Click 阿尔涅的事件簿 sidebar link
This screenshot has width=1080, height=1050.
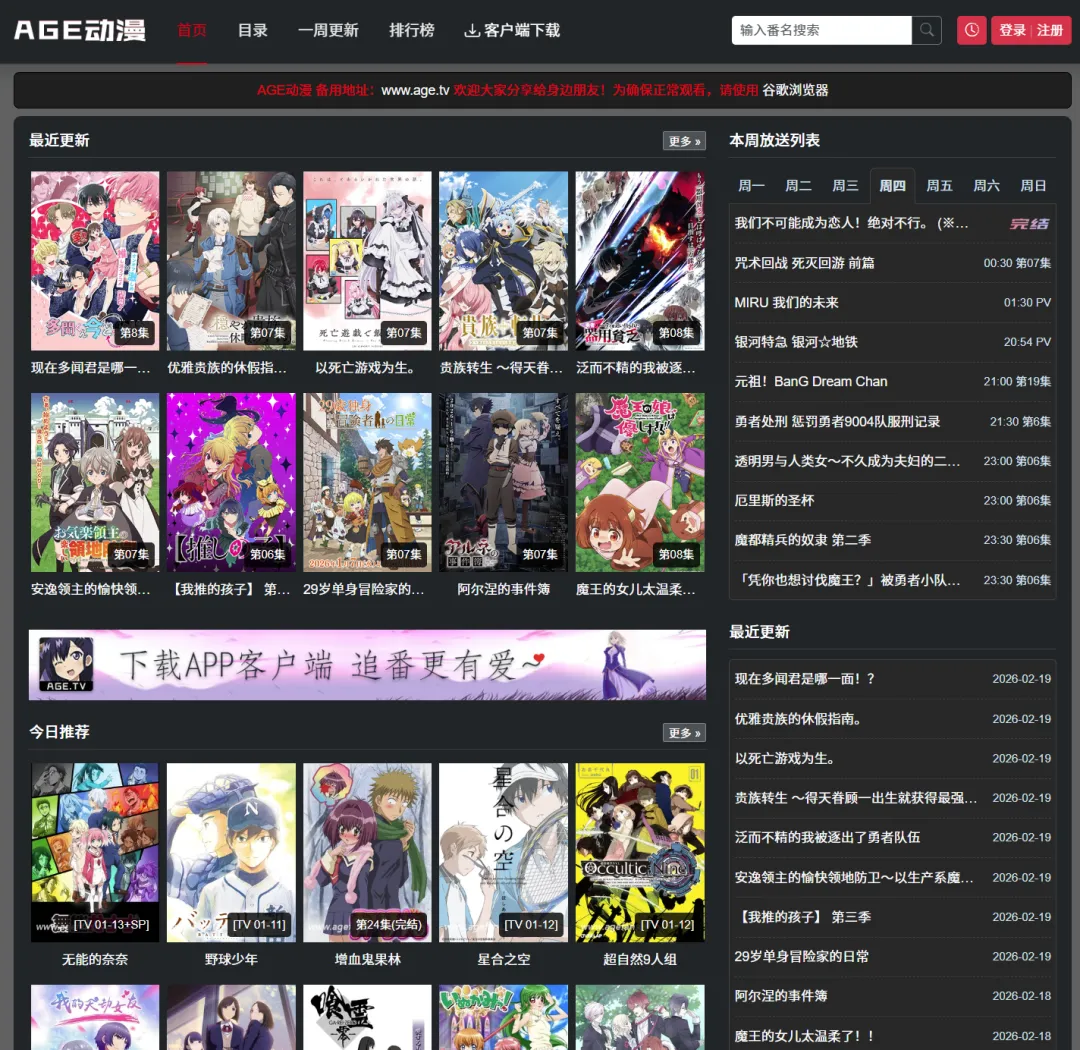pyautogui.click(x=780, y=996)
